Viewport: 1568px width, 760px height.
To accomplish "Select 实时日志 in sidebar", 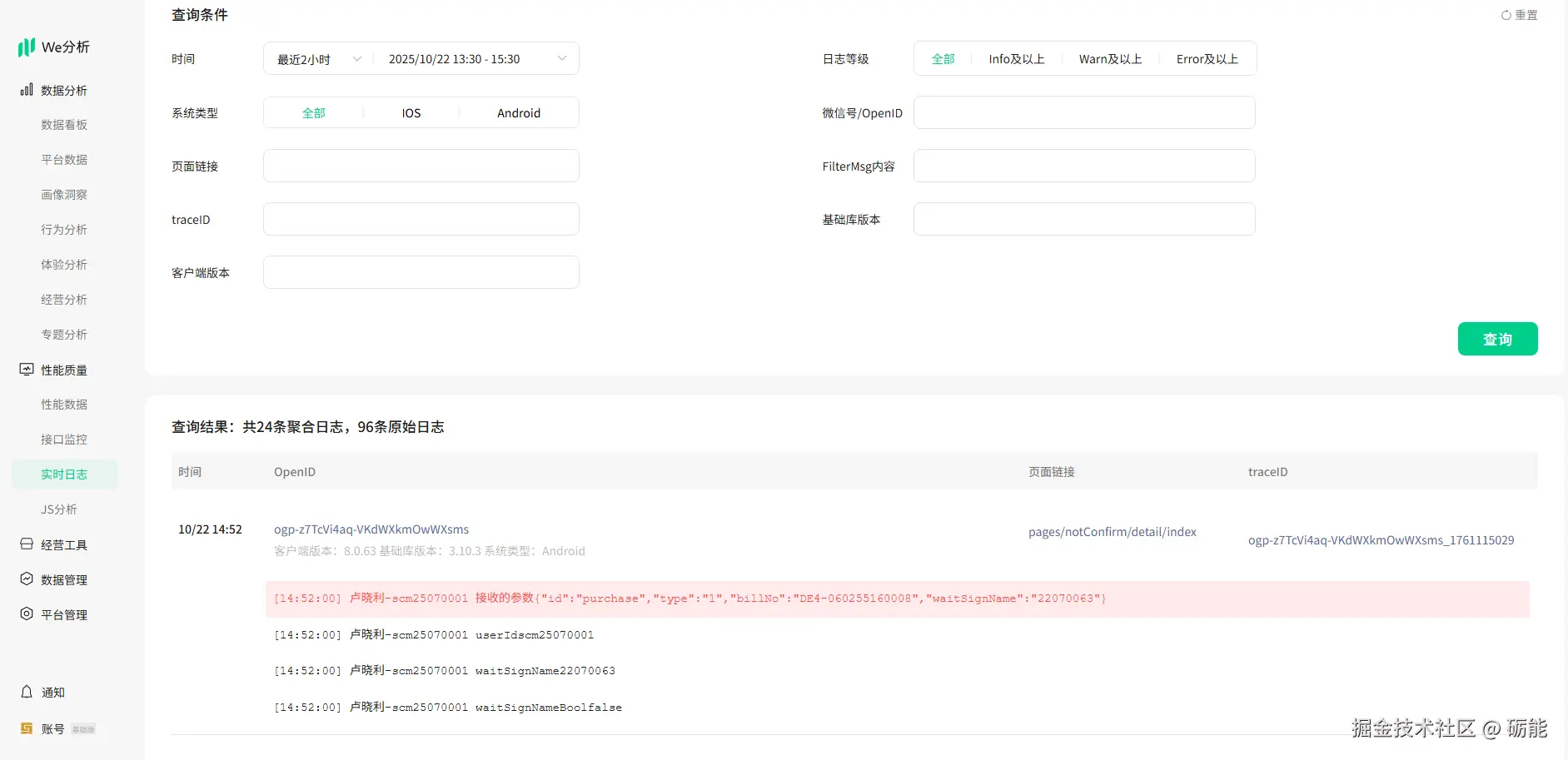I will (64, 474).
